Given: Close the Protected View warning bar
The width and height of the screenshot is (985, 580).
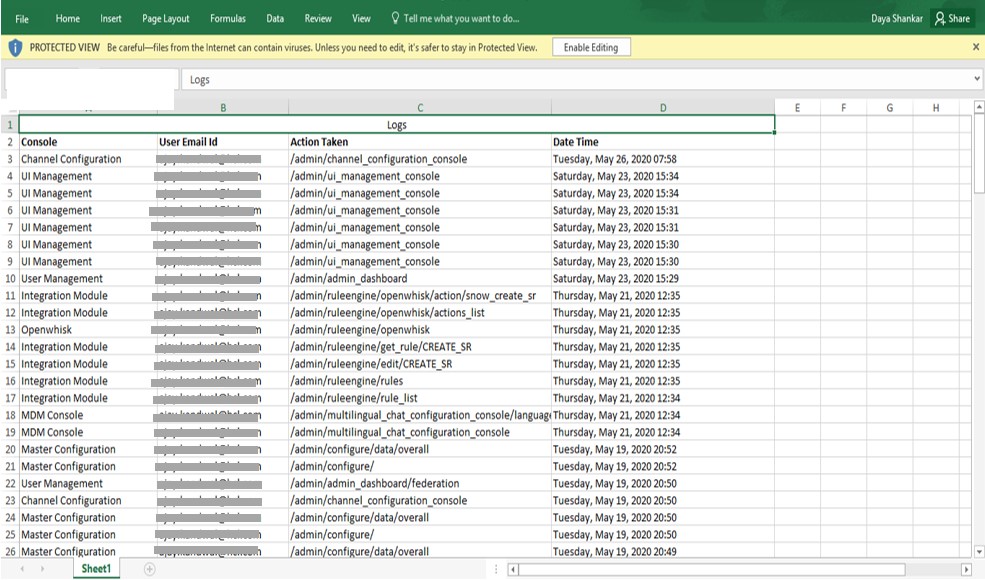Looking at the screenshot, I should (976, 47).
